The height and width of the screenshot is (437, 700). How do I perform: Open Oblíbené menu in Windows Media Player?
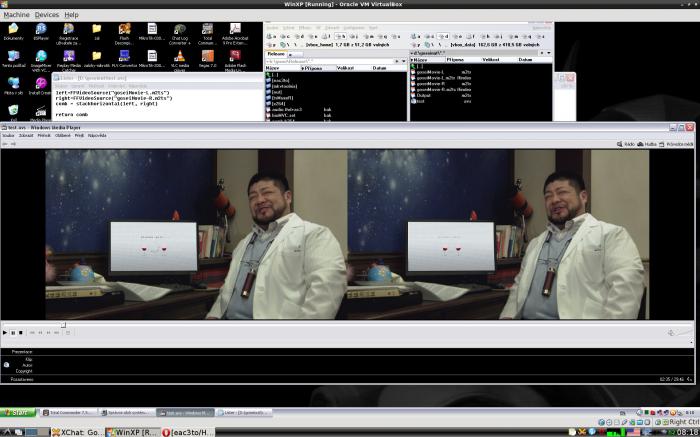pyautogui.click(x=62, y=135)
